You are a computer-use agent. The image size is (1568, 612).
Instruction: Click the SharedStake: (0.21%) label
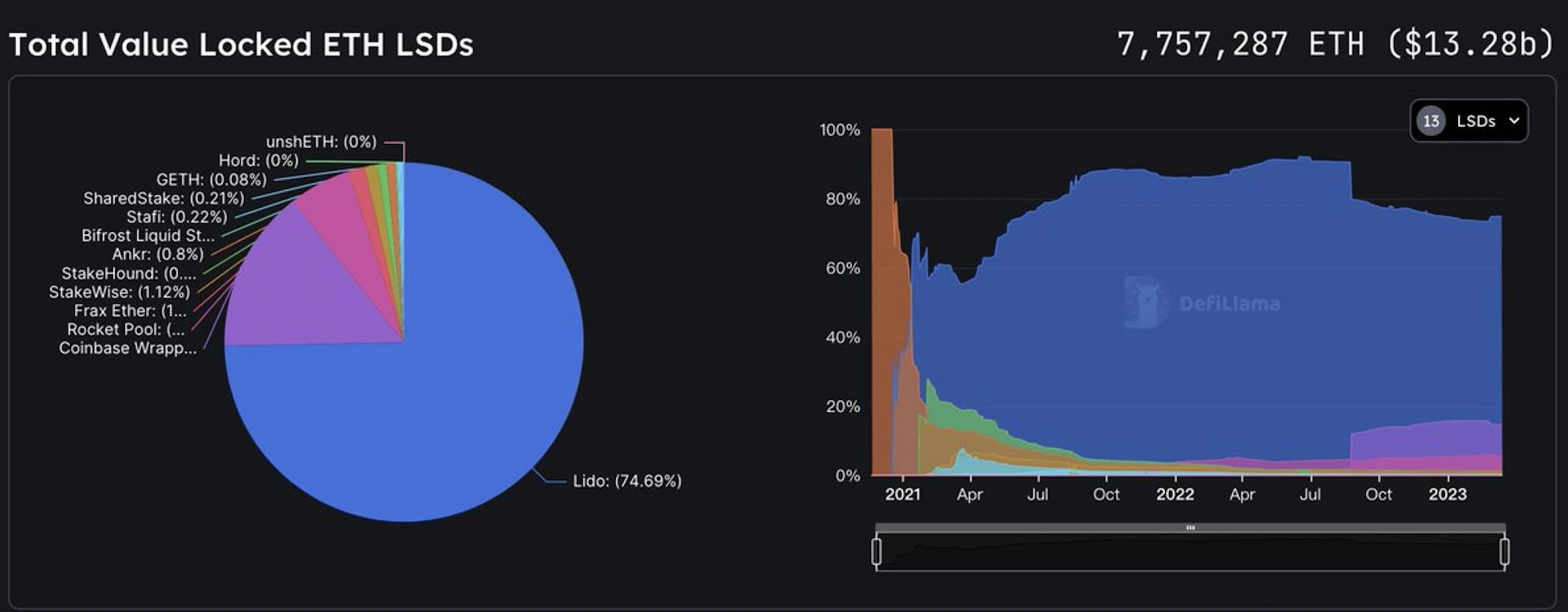pyautogui.click(x=163, y=198)
